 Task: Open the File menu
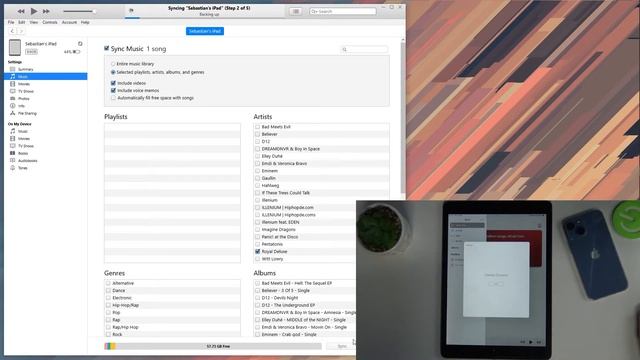click(x=11, y=22)
